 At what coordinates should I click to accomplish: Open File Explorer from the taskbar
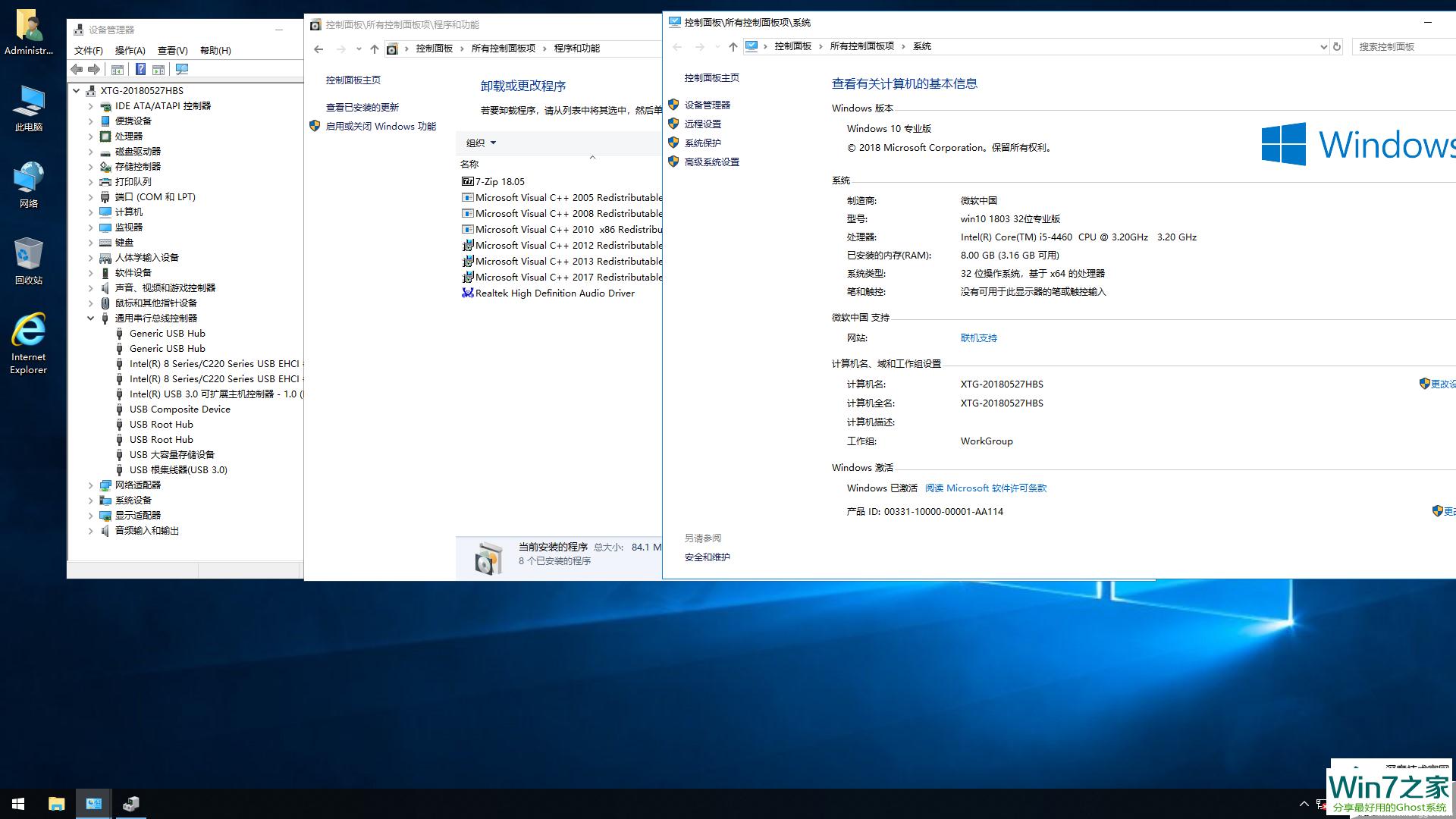[x=57, y=804]
